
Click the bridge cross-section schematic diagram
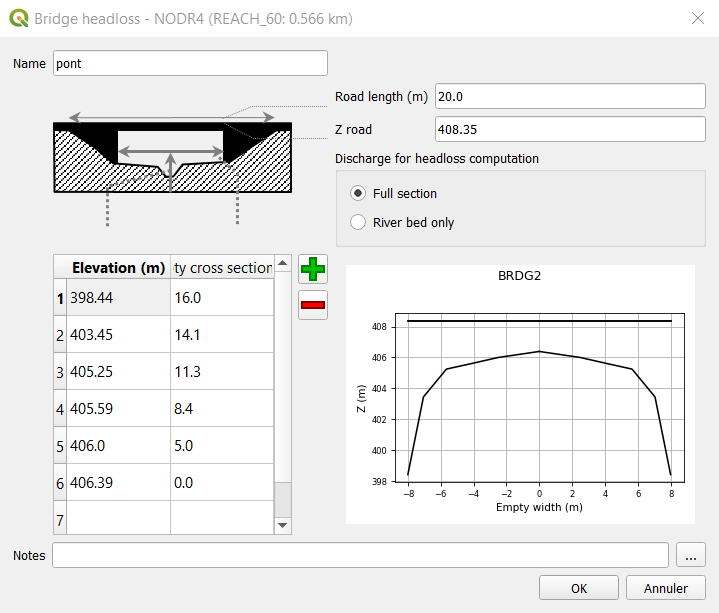point(172,157)
